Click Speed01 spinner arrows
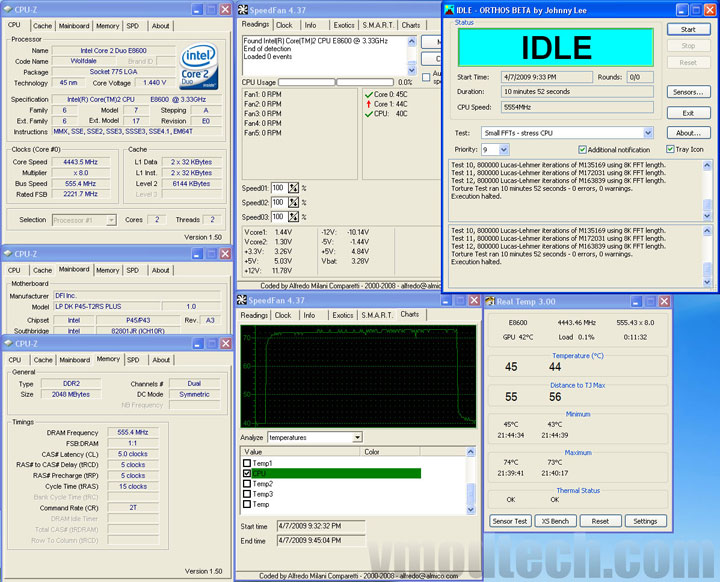This screenshot has width=720, height=582. coord(293,188)
